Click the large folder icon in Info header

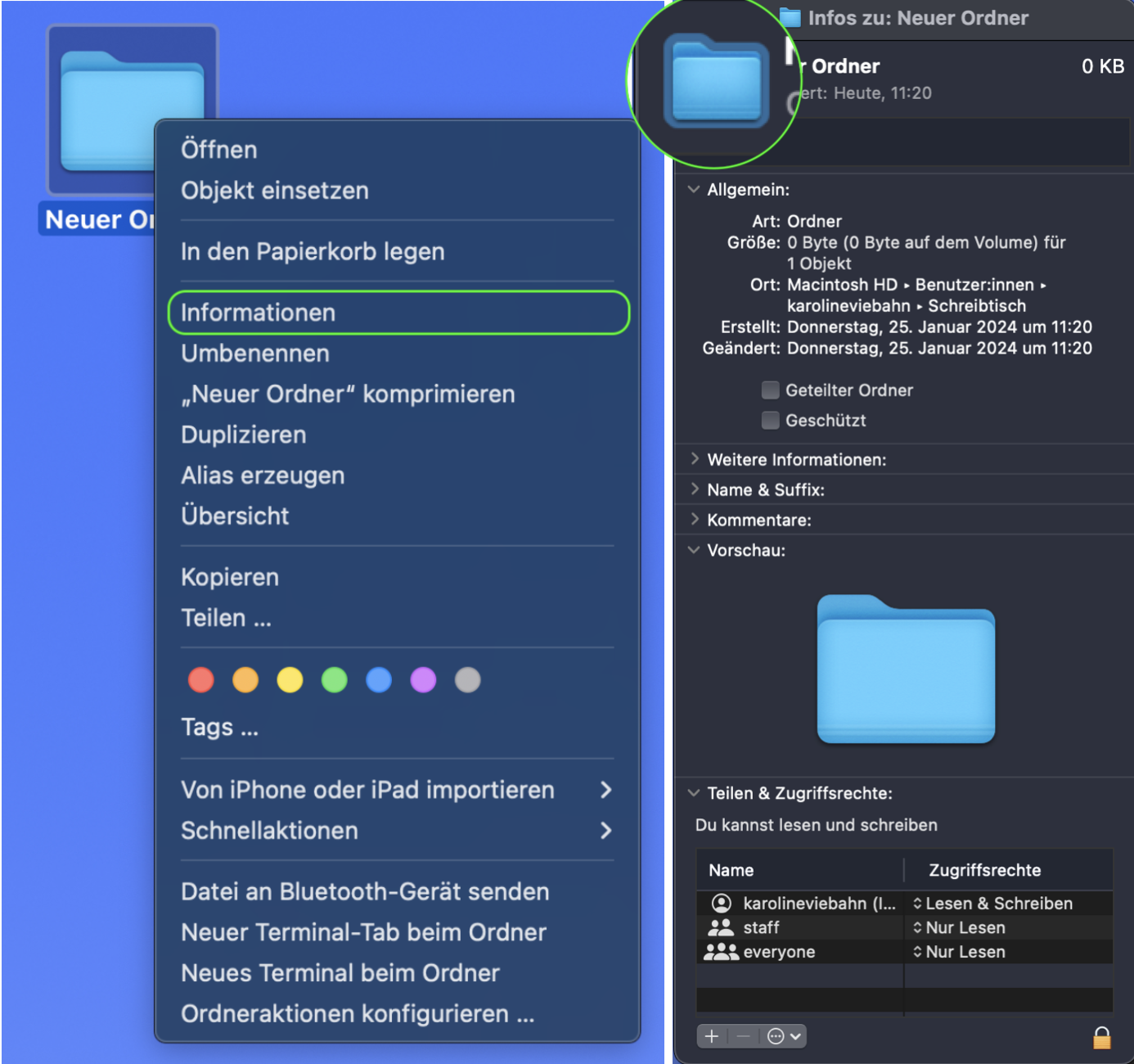[x=716, y=80]
